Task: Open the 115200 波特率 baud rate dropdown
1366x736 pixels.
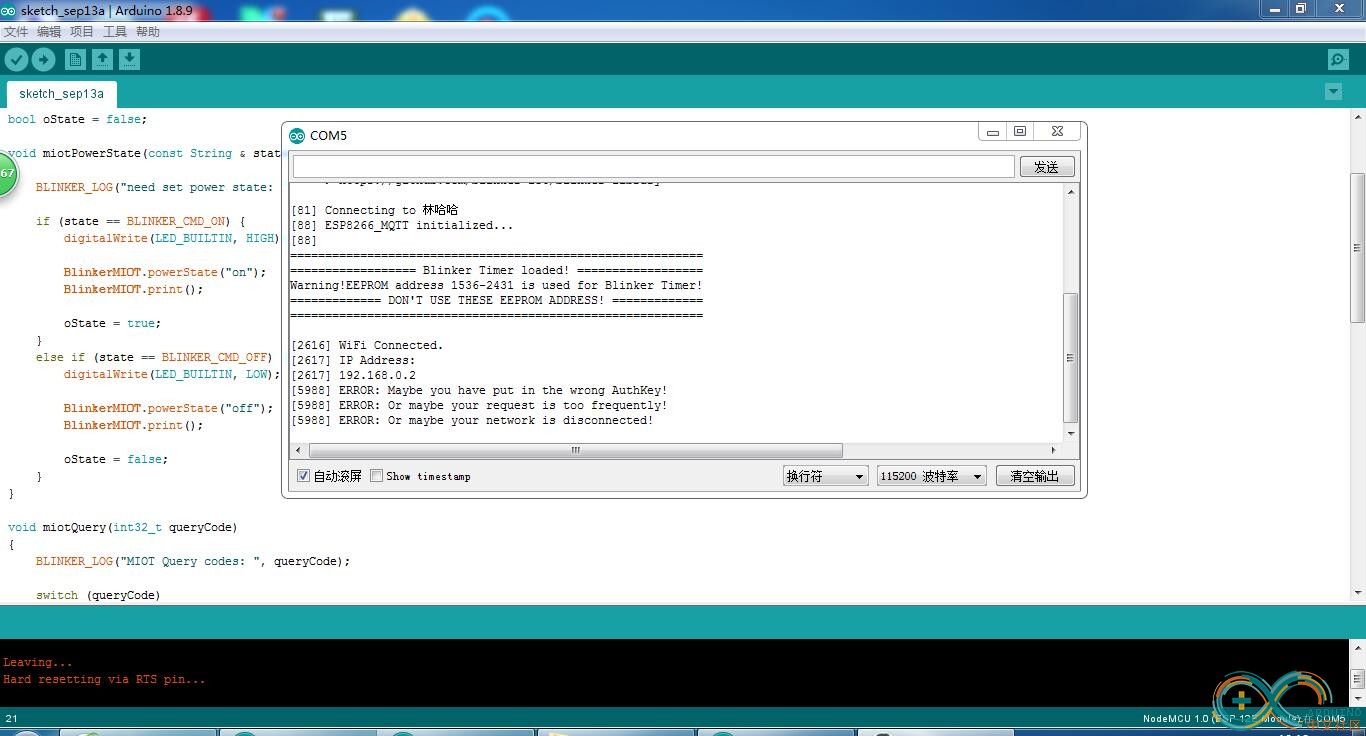Action: (x=932, y=476)
